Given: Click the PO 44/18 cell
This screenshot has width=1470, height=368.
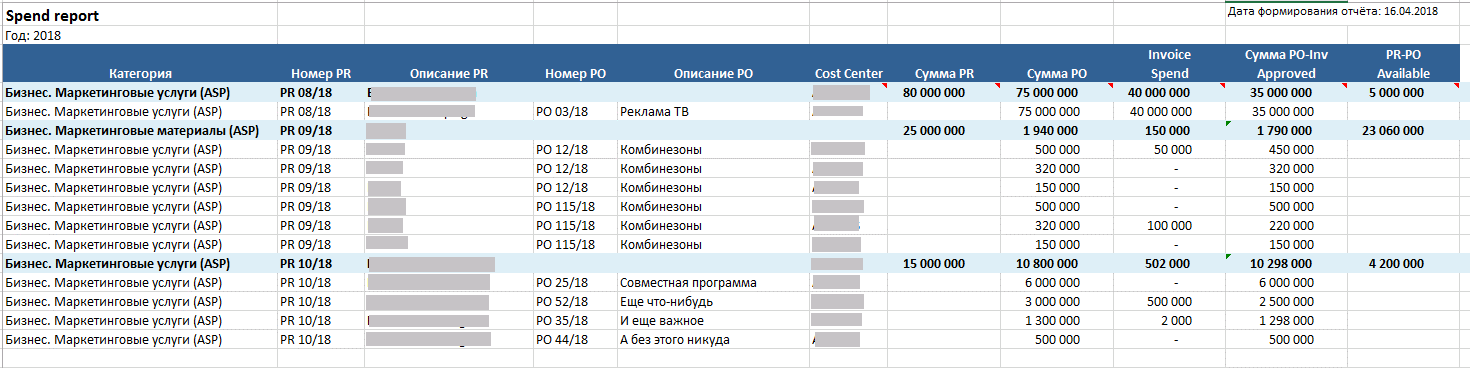Looking at the screenshot, I should 562,339.
